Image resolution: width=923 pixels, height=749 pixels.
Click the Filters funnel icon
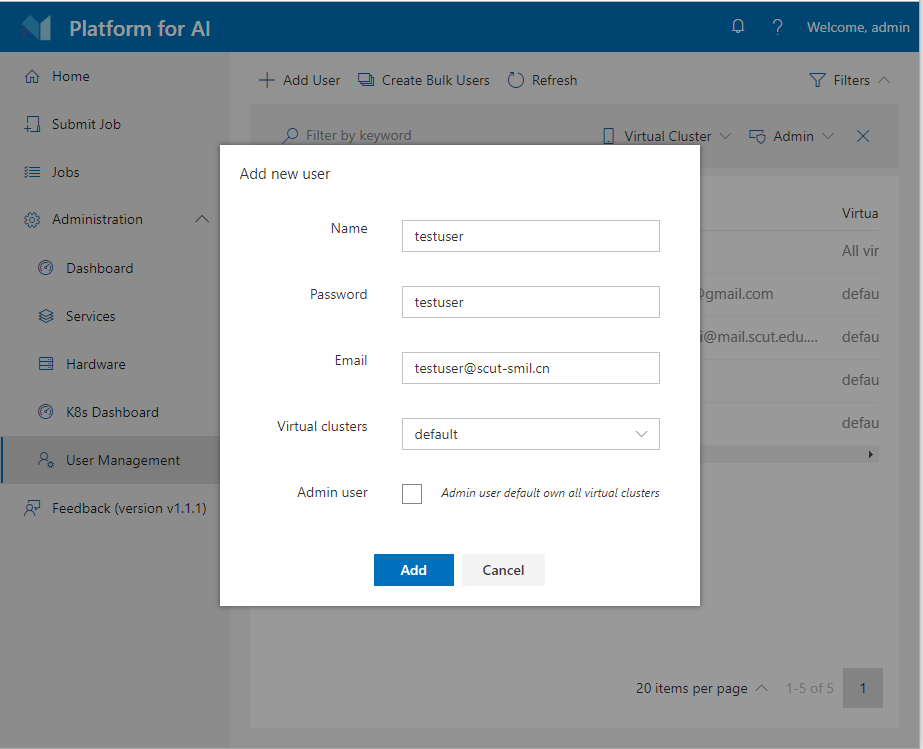point(817,80)
